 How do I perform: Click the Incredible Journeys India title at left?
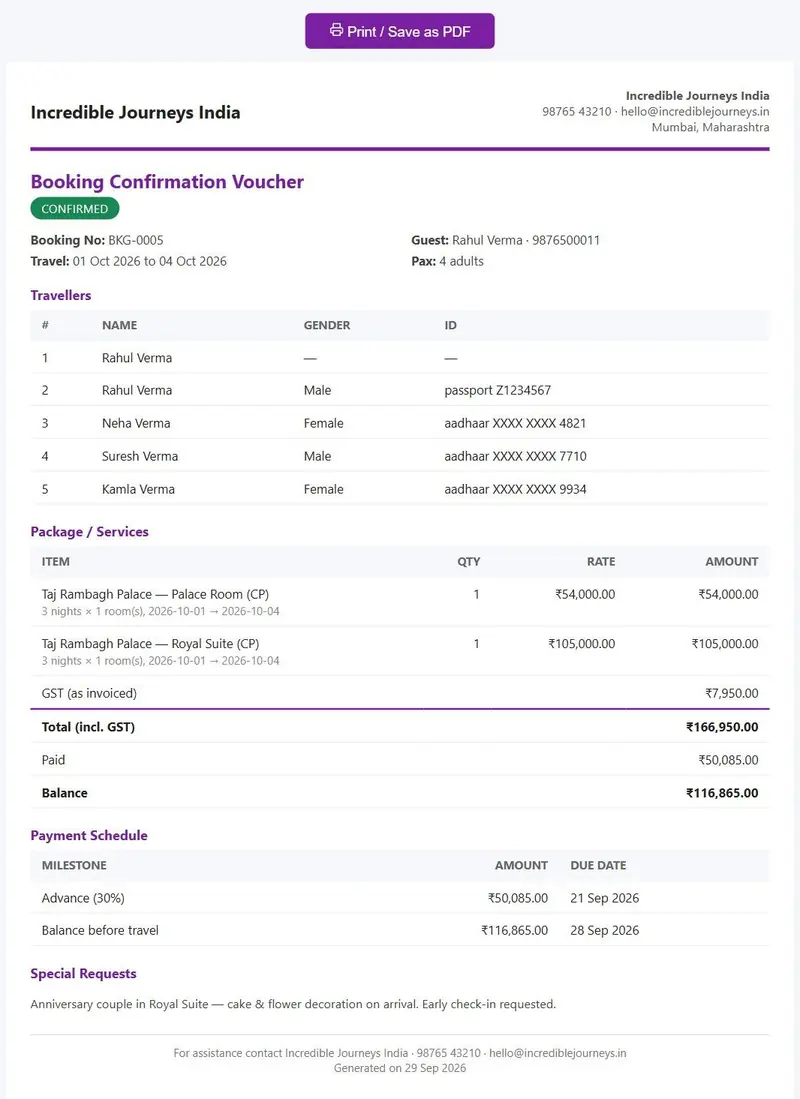(135, 112)
